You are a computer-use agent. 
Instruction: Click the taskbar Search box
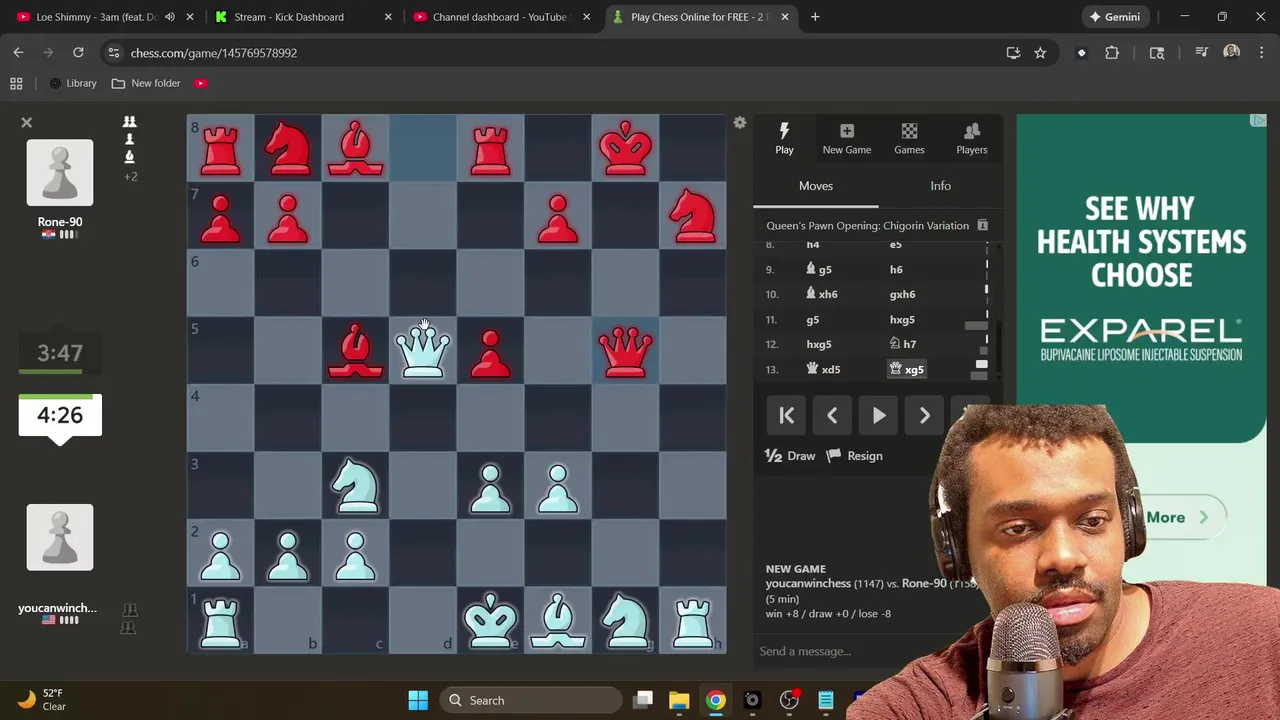(531, 700)
